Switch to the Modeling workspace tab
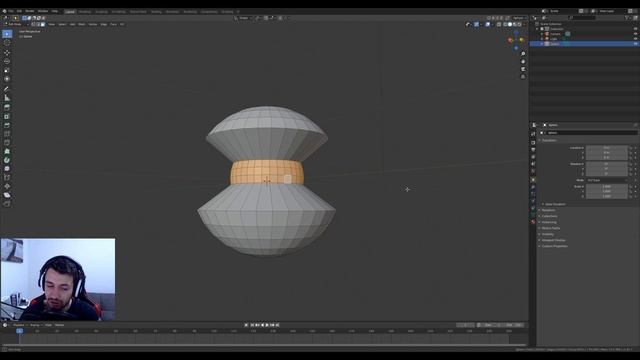The image size is (640, 360). (x=84, y=12)
